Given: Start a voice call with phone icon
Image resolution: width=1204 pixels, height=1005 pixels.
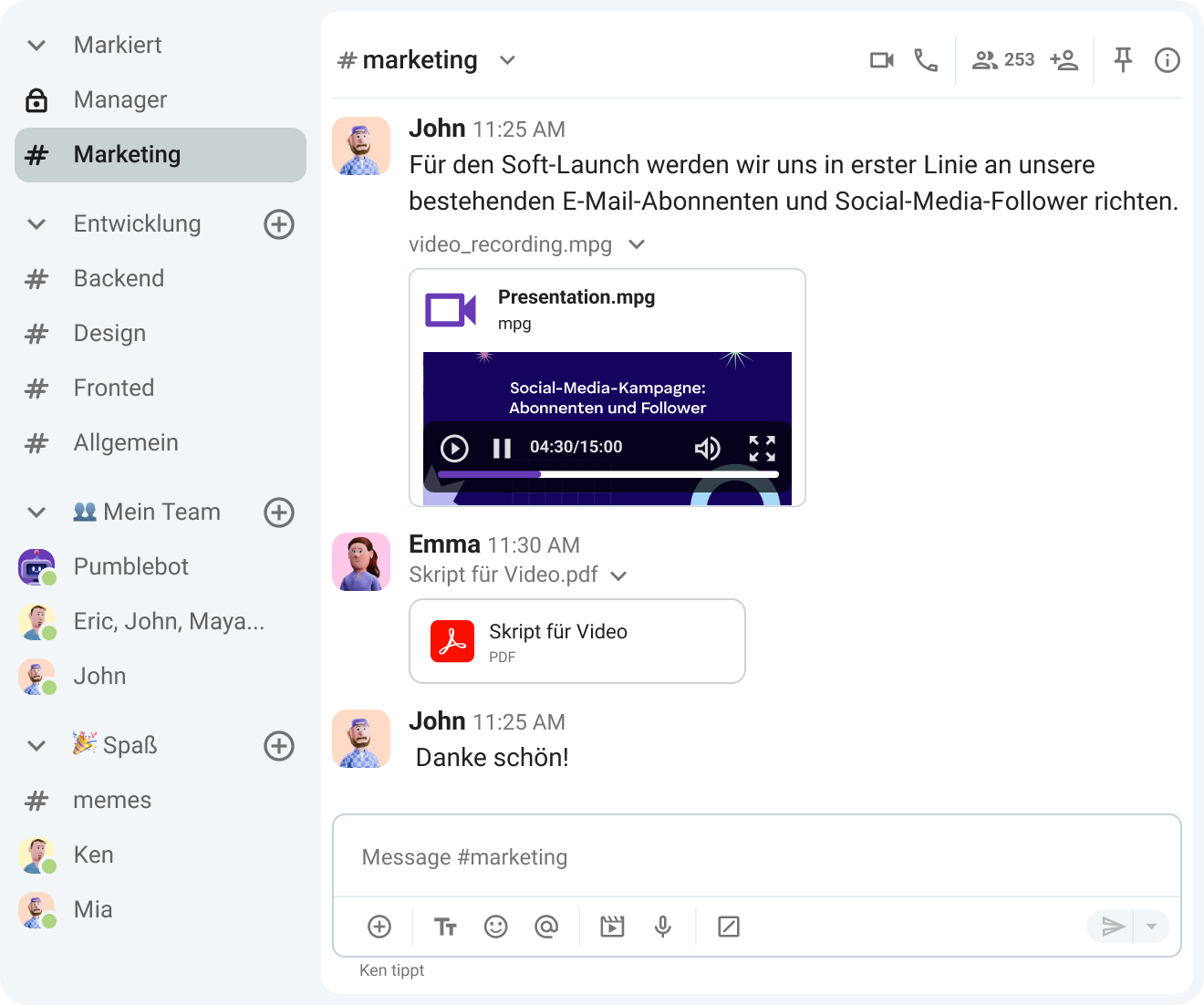Looking at the screenshot, I should 926,60.
